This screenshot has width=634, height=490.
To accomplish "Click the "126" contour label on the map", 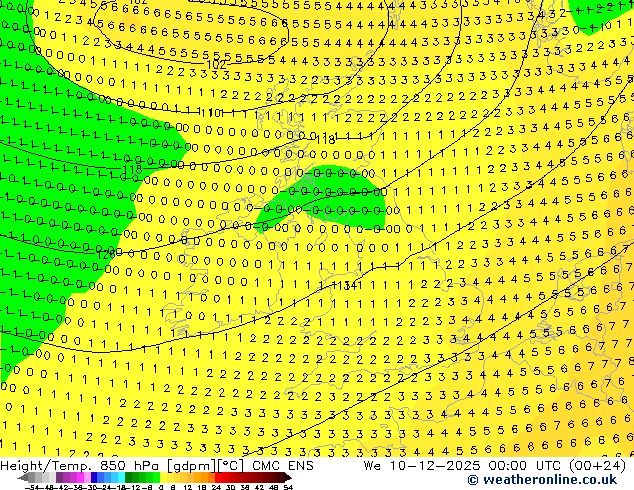I will pyautogui.click(x=106, y=254).
